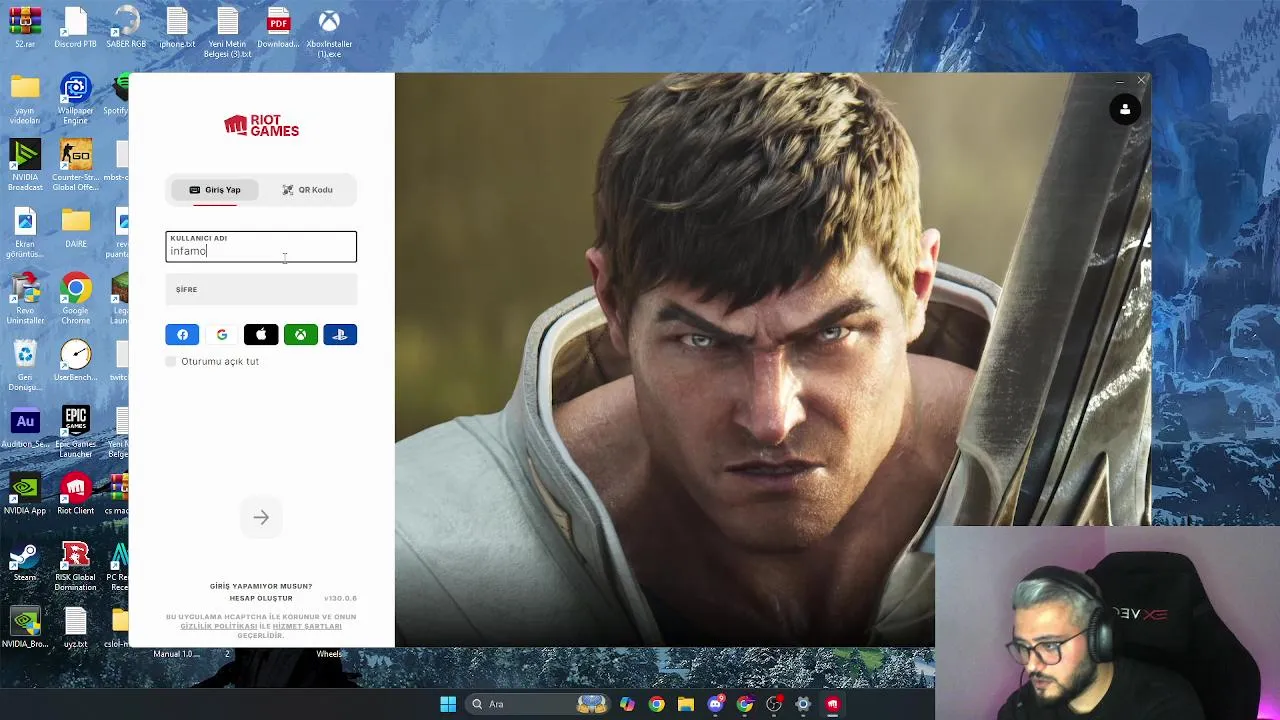
Task: Select the Download PDF desktop file
Action: point(278,29)
